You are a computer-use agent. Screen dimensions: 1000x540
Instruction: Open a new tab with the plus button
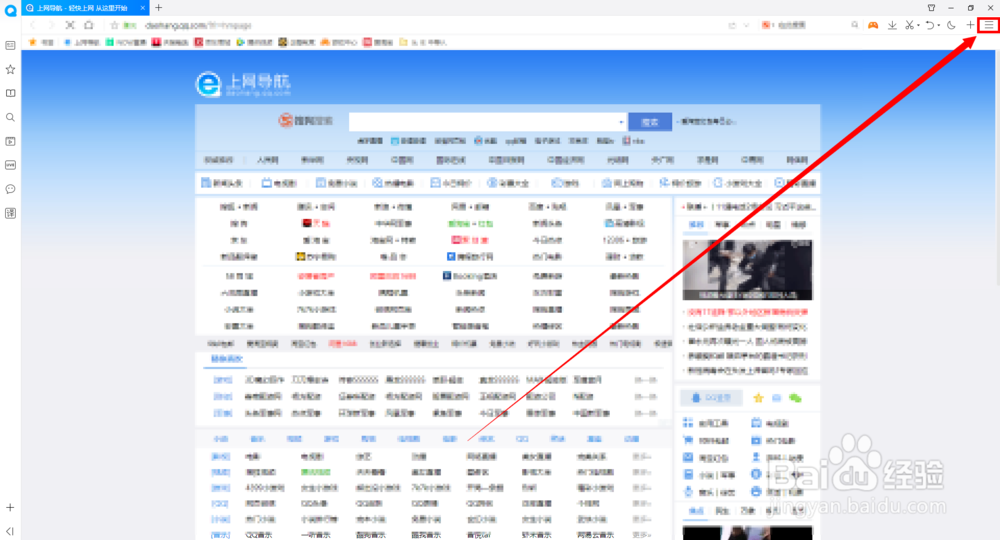[x=159, y=8]
